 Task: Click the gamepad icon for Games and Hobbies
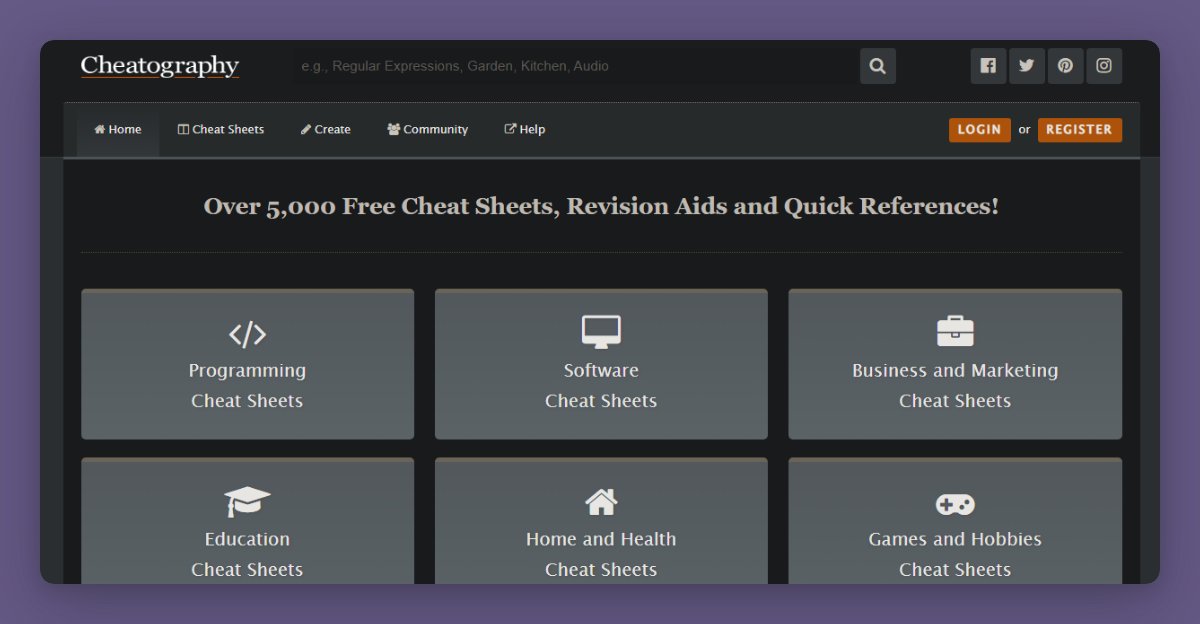pos(954,504)
